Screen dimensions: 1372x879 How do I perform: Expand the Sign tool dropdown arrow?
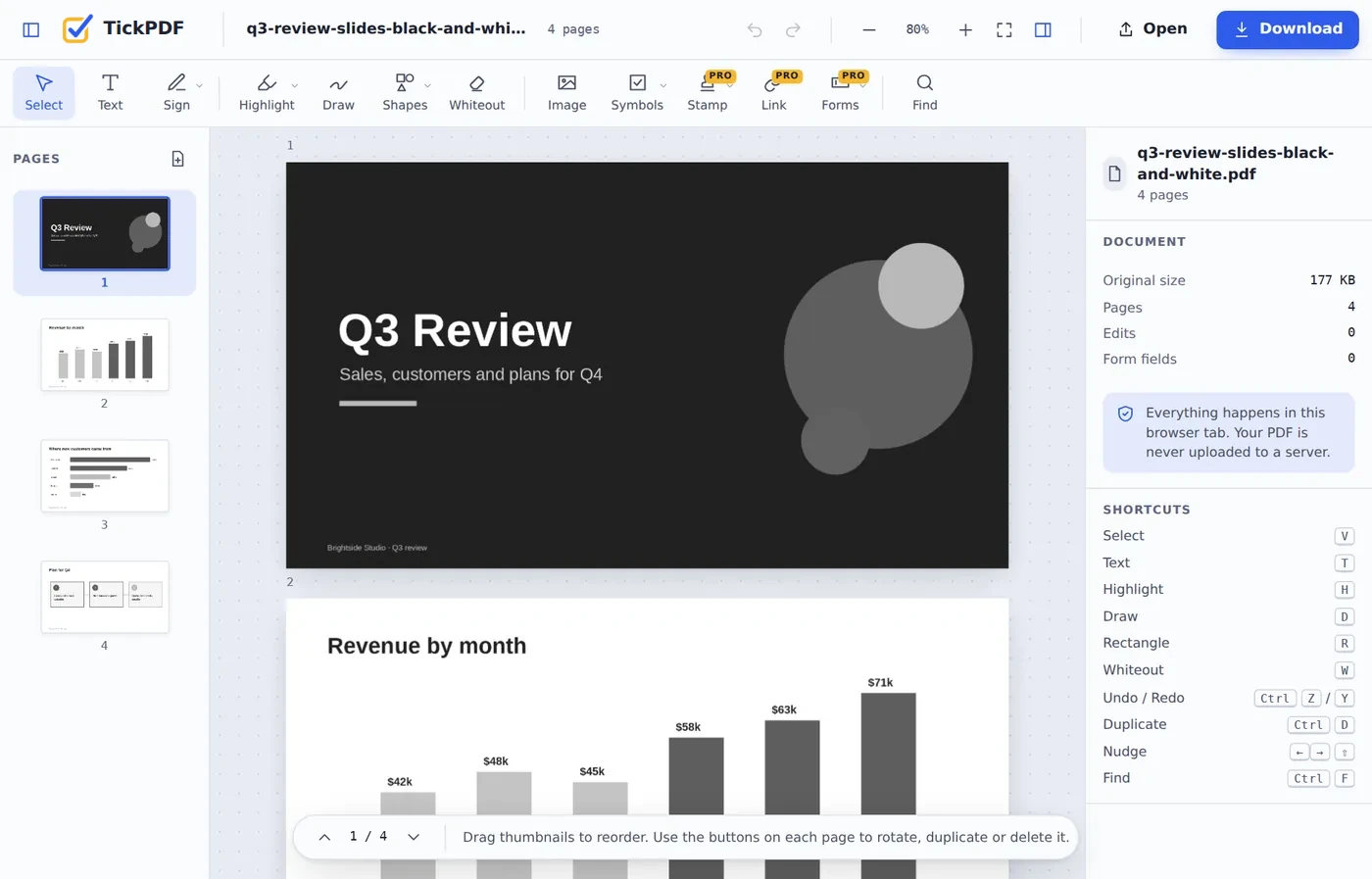coord(200,85)
